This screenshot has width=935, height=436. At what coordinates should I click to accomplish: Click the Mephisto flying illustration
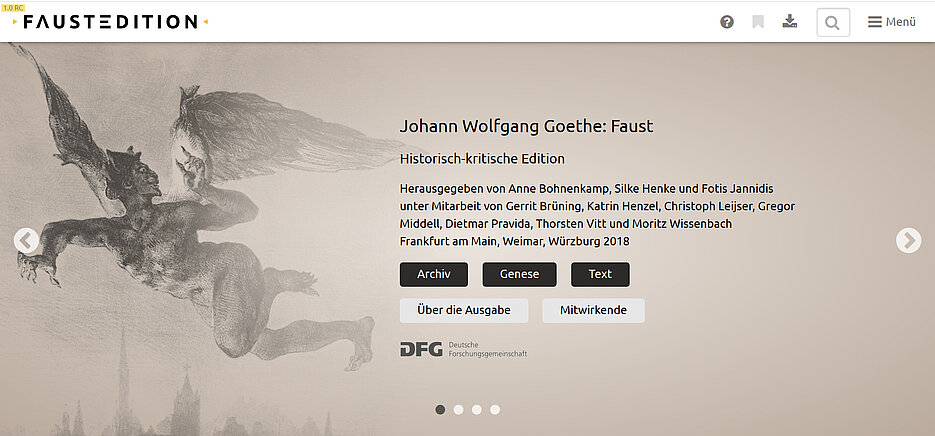coord(197,221)
